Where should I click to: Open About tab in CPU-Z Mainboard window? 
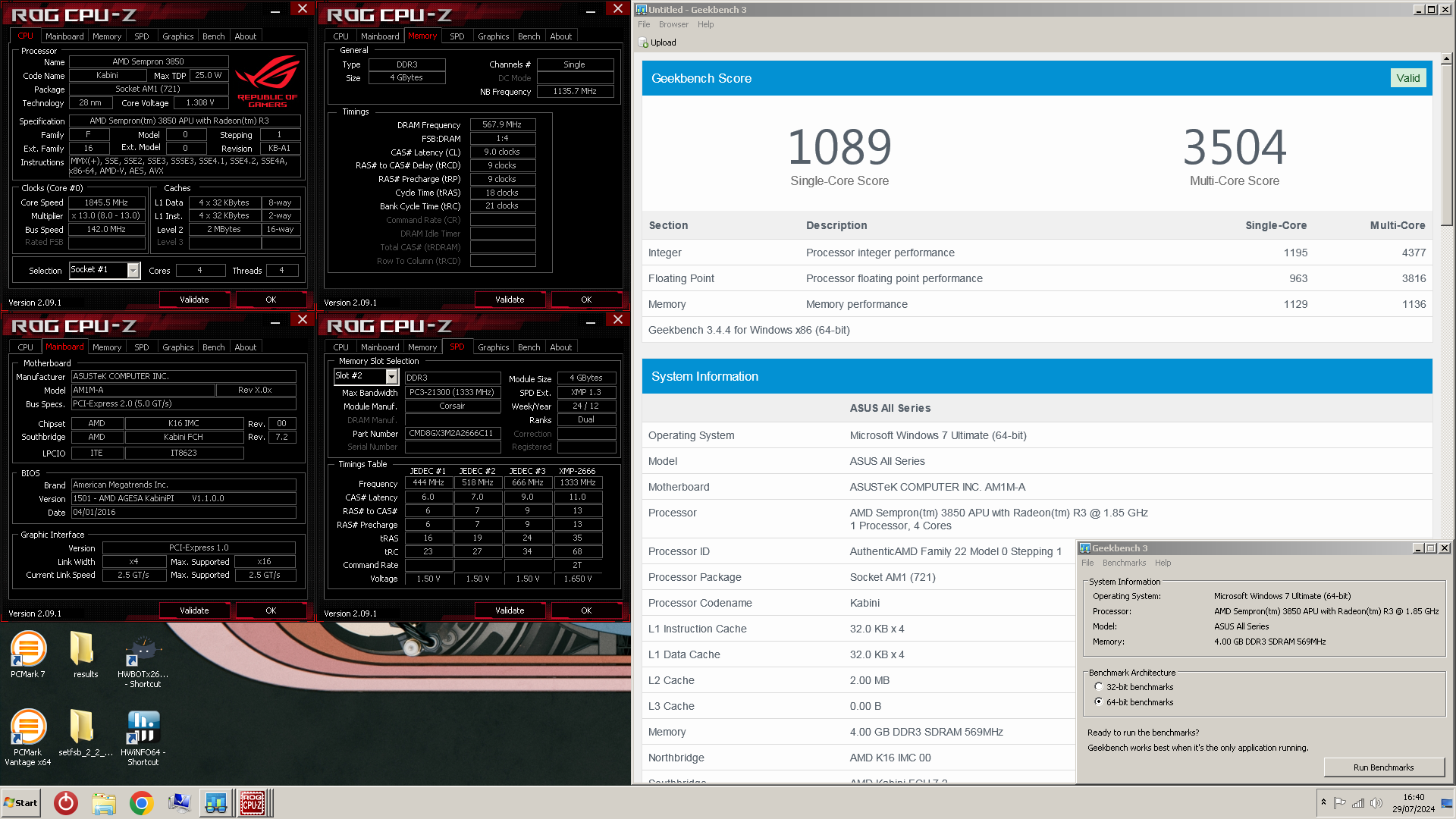coord(245,347)
